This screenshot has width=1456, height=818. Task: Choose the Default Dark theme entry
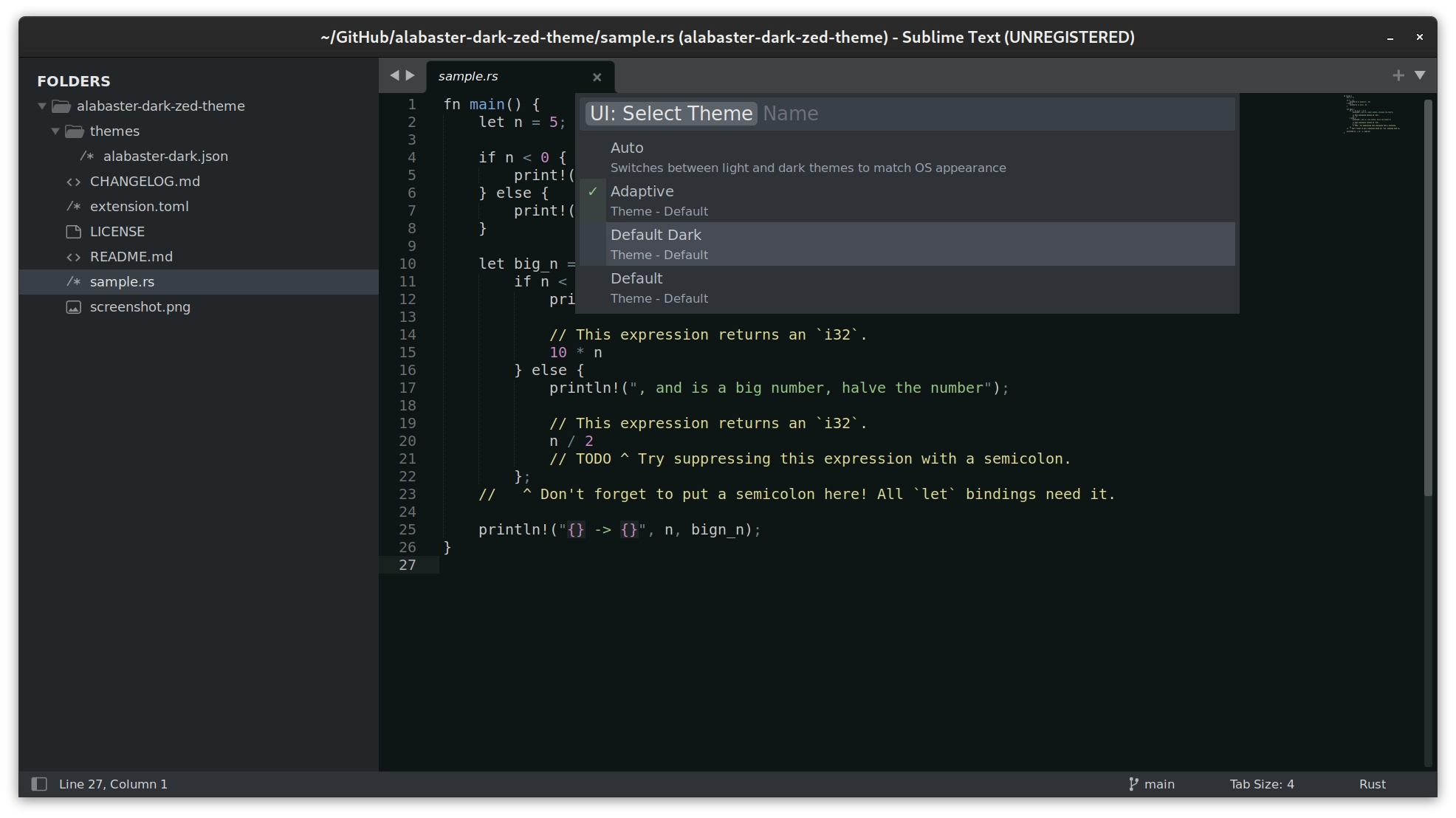click(x=656, y=235)
